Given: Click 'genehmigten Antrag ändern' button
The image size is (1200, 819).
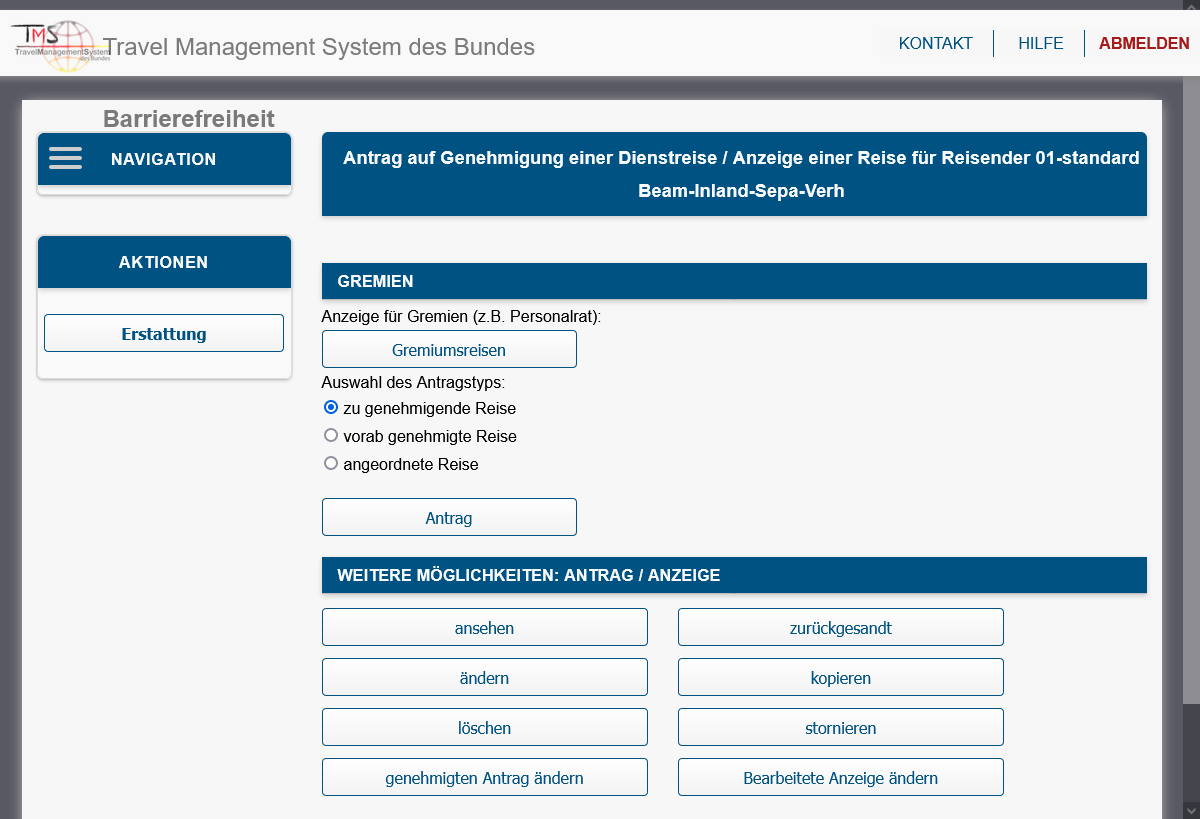Looking at the screenshot, I should (485, 777).
